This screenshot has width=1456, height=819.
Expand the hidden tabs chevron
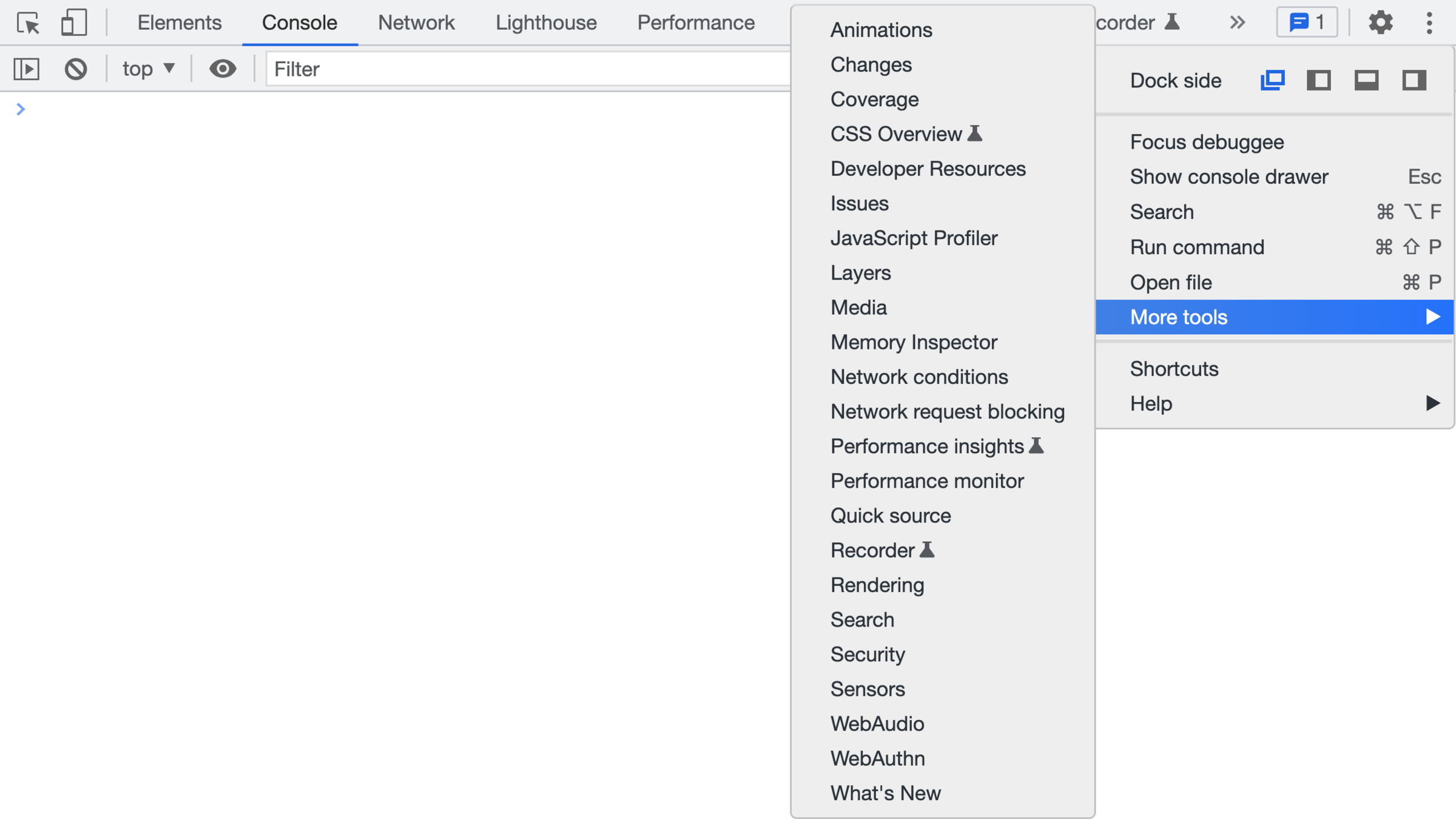pos(1237,23)
